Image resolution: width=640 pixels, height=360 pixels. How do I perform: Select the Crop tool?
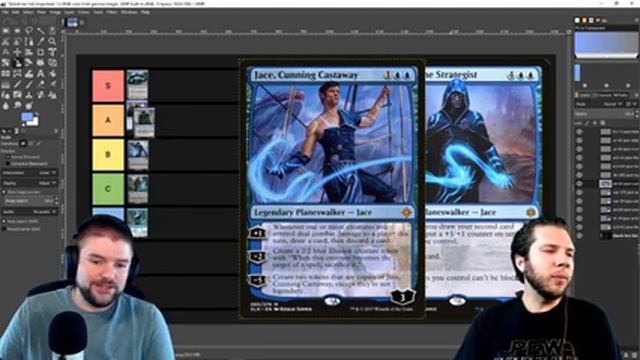tap(41, 52)
